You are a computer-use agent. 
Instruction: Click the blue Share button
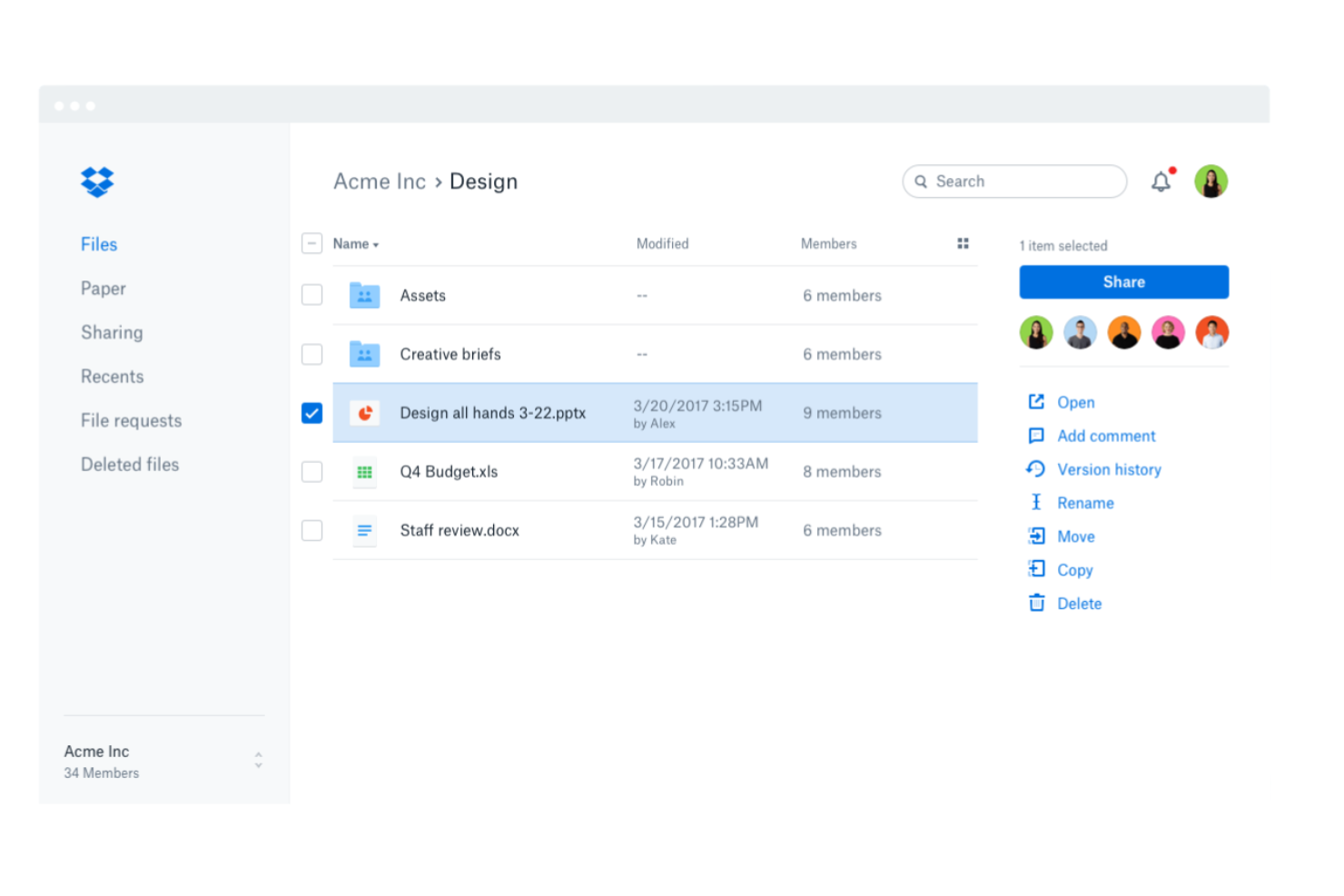click(1123, 281)
